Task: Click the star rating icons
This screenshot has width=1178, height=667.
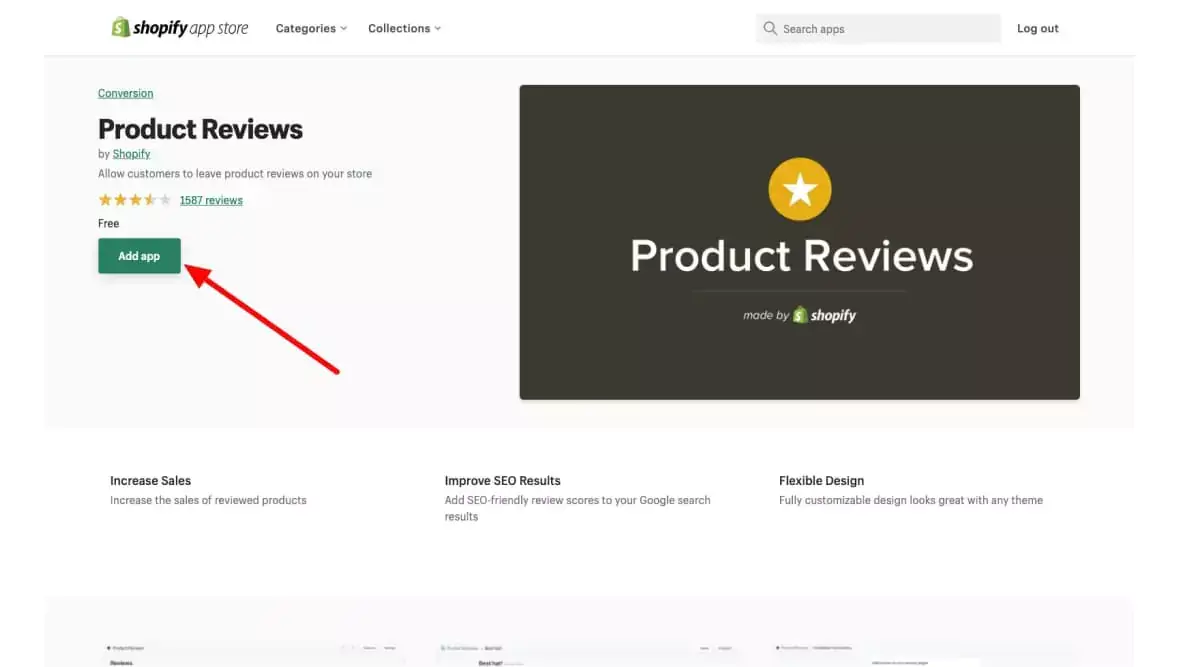Action: 134,200
